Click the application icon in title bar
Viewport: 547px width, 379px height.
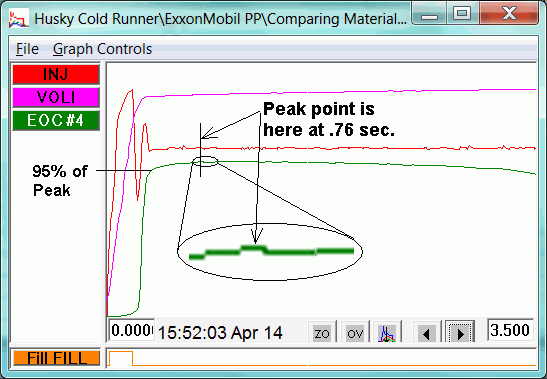point(18,19)
